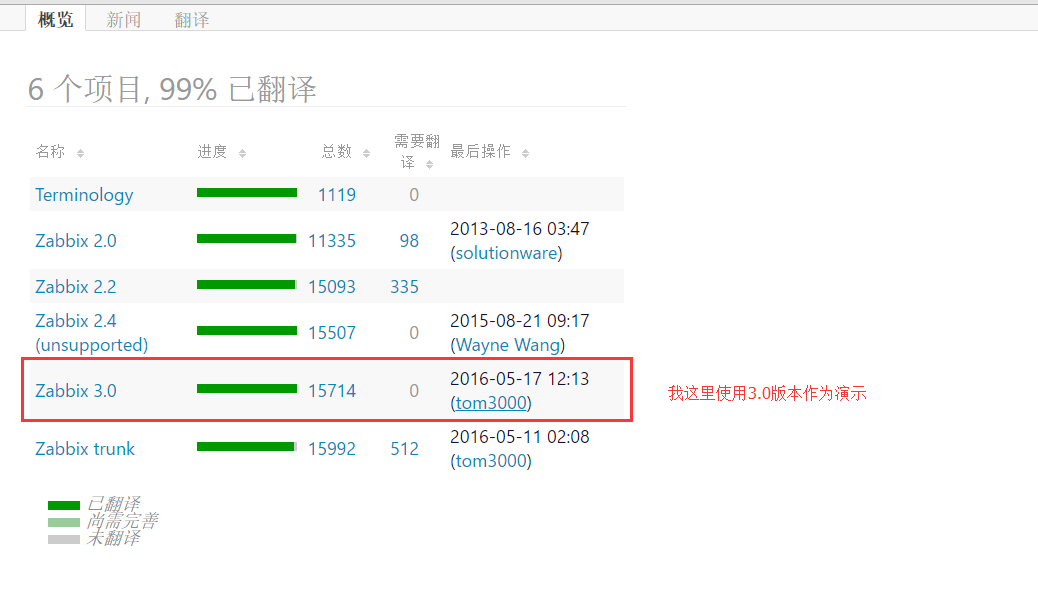Click Terminology untranslated count 0
1038x609 pixels.
[414, 195]
